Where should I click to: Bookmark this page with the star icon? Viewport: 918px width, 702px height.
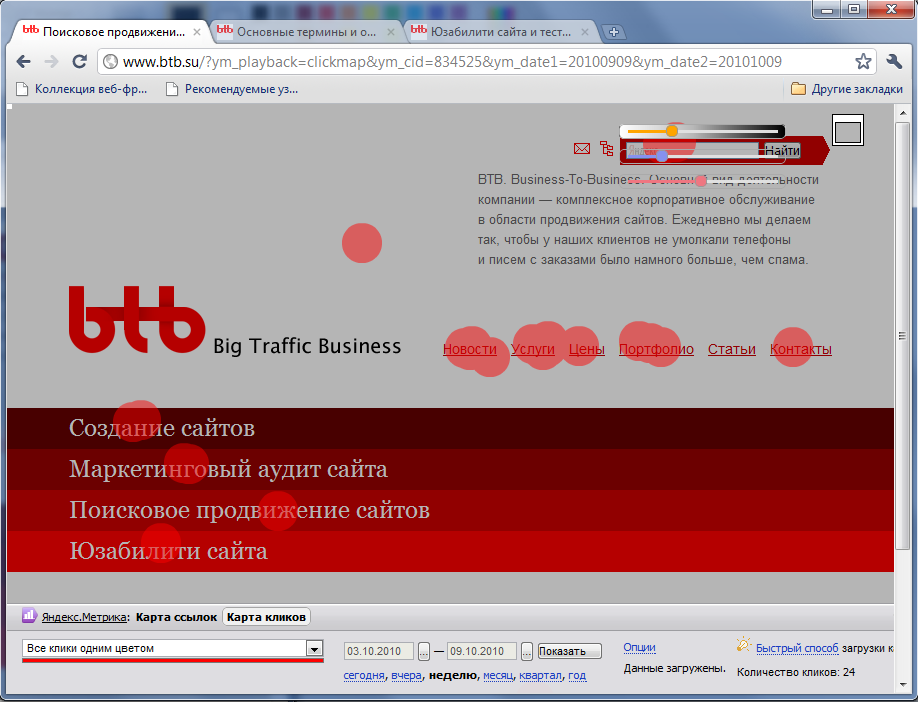[x=863, y=61]
